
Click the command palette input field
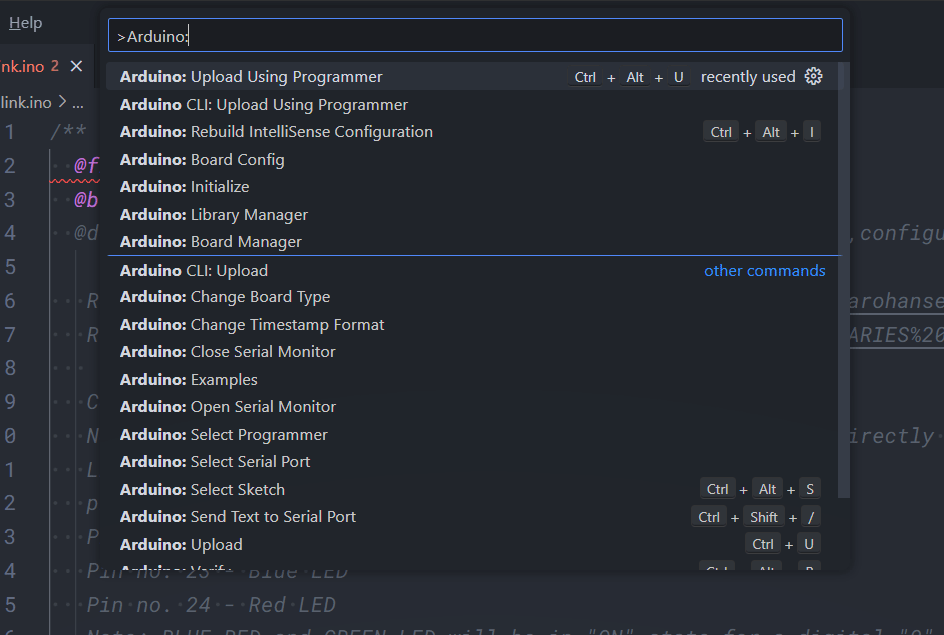coord(475,36)
